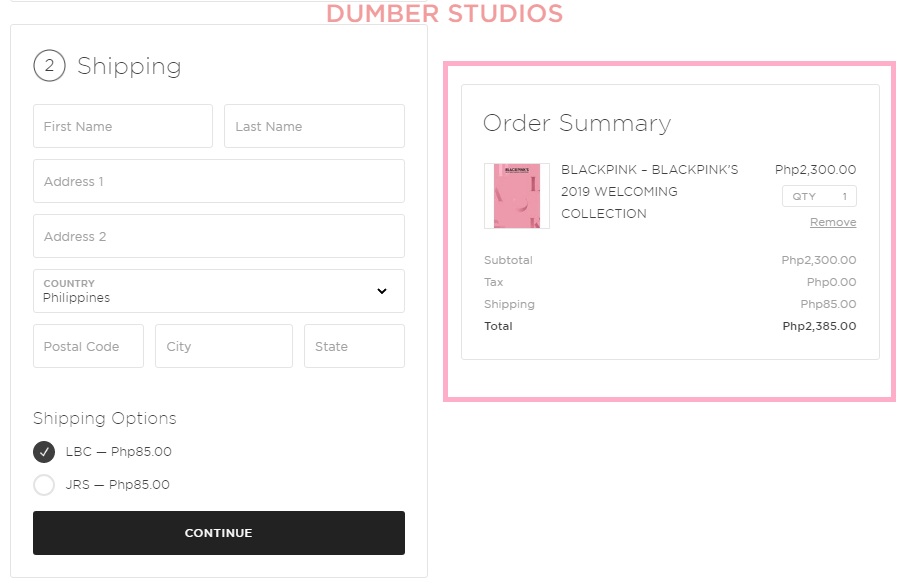The height and width of the screenshot is (587, 906).
Task: Click the step 2 Shipping circle icon
Action: point(47,65)
